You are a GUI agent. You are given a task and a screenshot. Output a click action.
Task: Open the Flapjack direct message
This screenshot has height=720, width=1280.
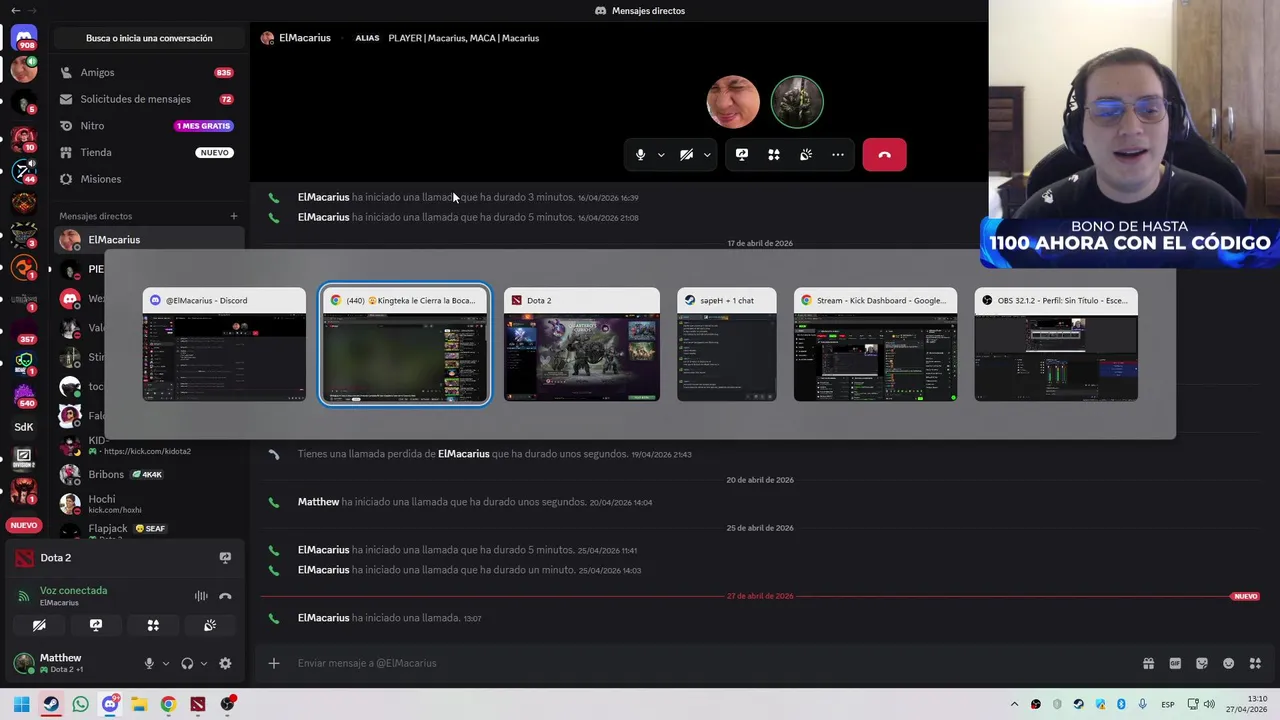tap(149, 529)
